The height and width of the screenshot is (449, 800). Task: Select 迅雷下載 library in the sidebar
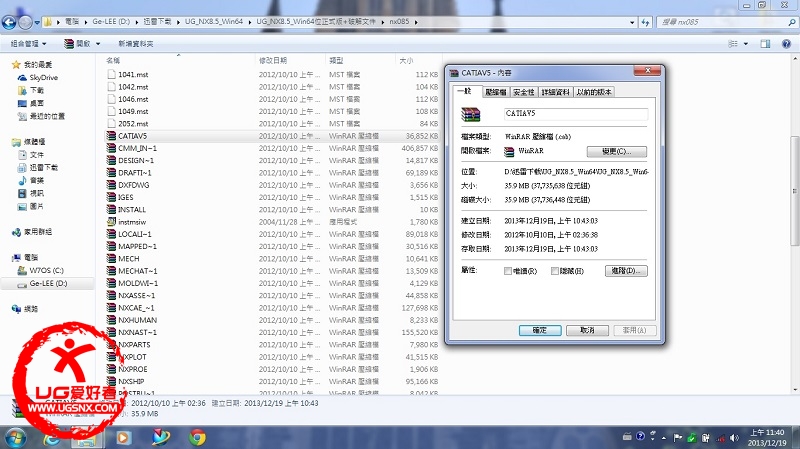click(x=43, y=167)
